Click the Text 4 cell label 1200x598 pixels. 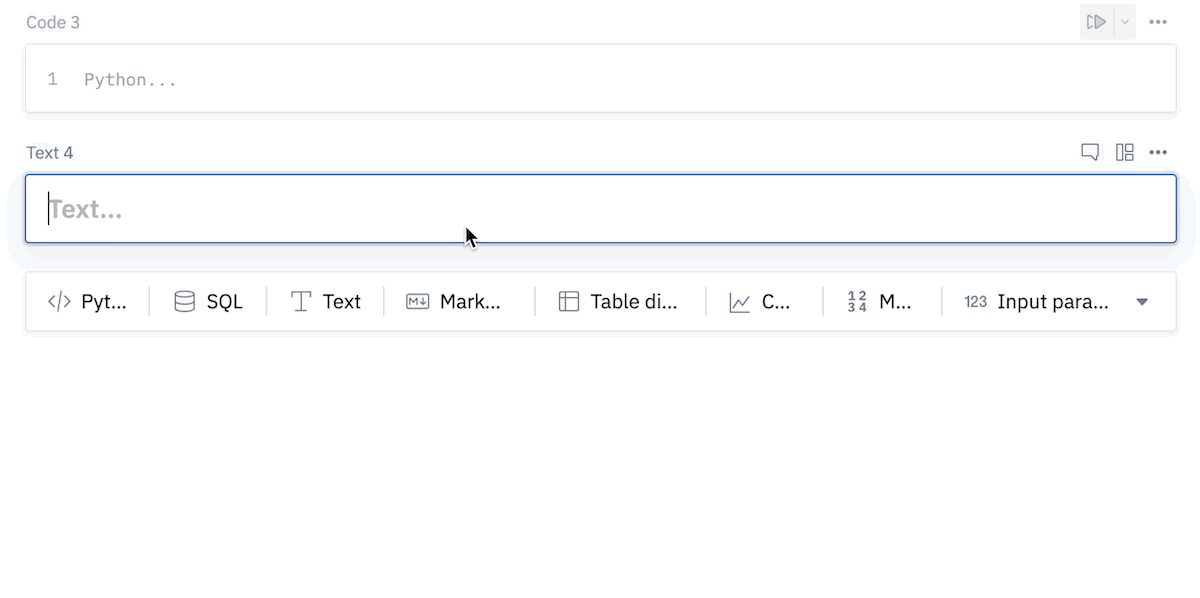[x=50, y=152]
